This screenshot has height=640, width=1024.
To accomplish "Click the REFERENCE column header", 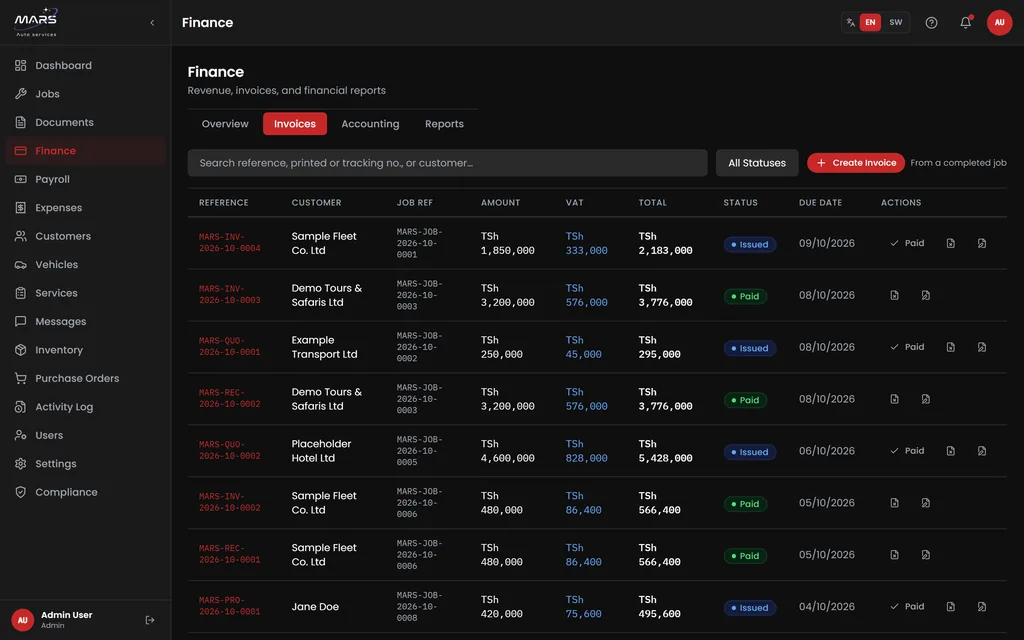I will 223,202.
